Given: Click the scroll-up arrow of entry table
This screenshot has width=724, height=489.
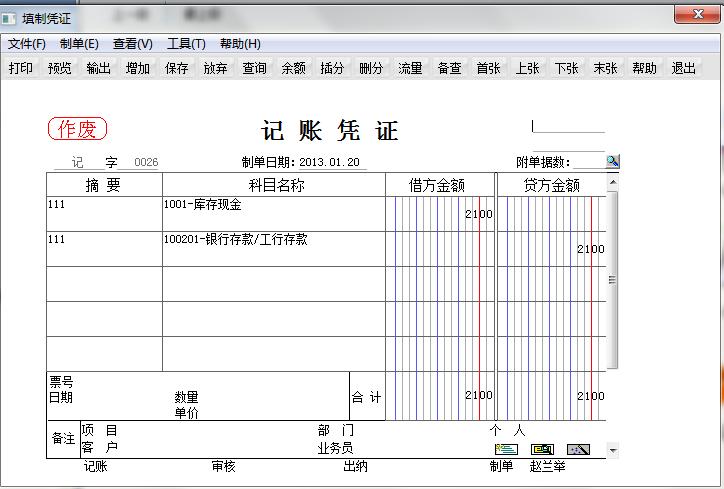Looking at the screenshot, I should pos(613,182).
